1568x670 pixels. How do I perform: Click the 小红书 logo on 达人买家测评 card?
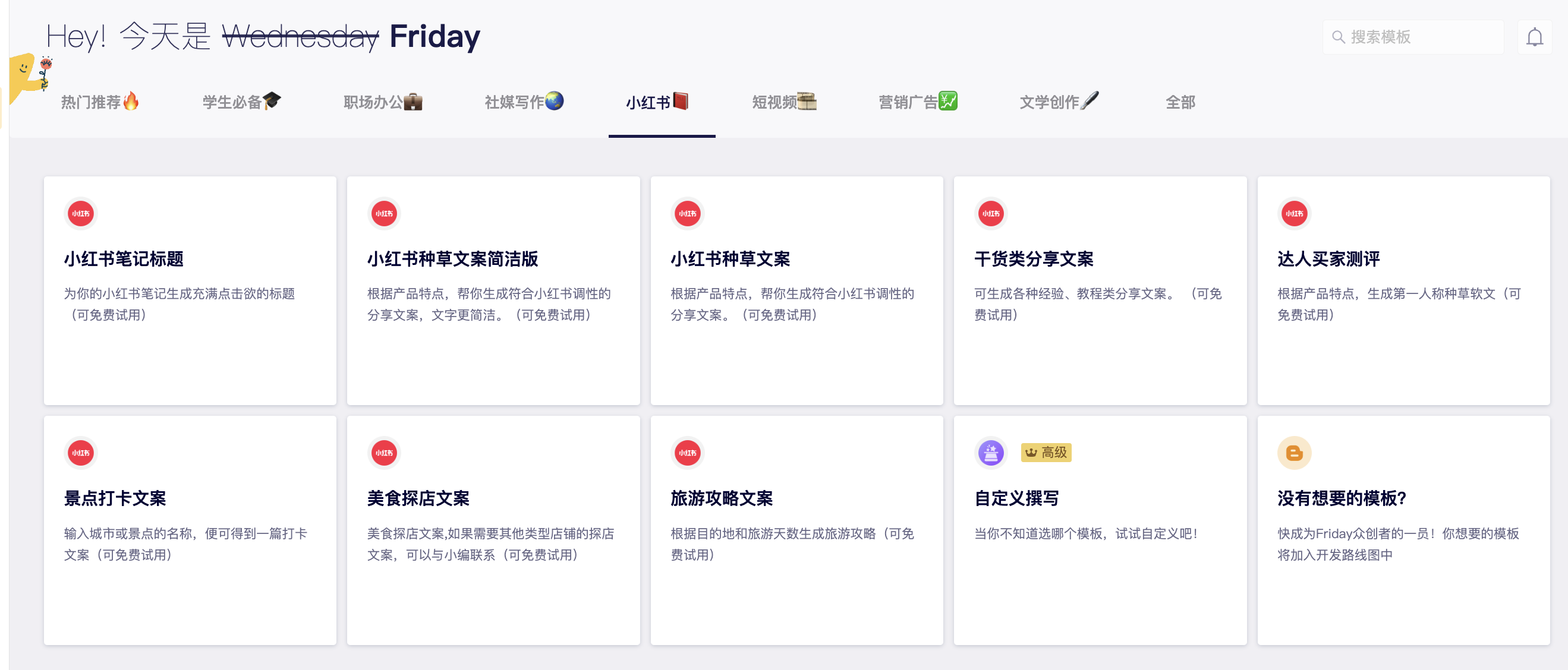(1293, 214)
